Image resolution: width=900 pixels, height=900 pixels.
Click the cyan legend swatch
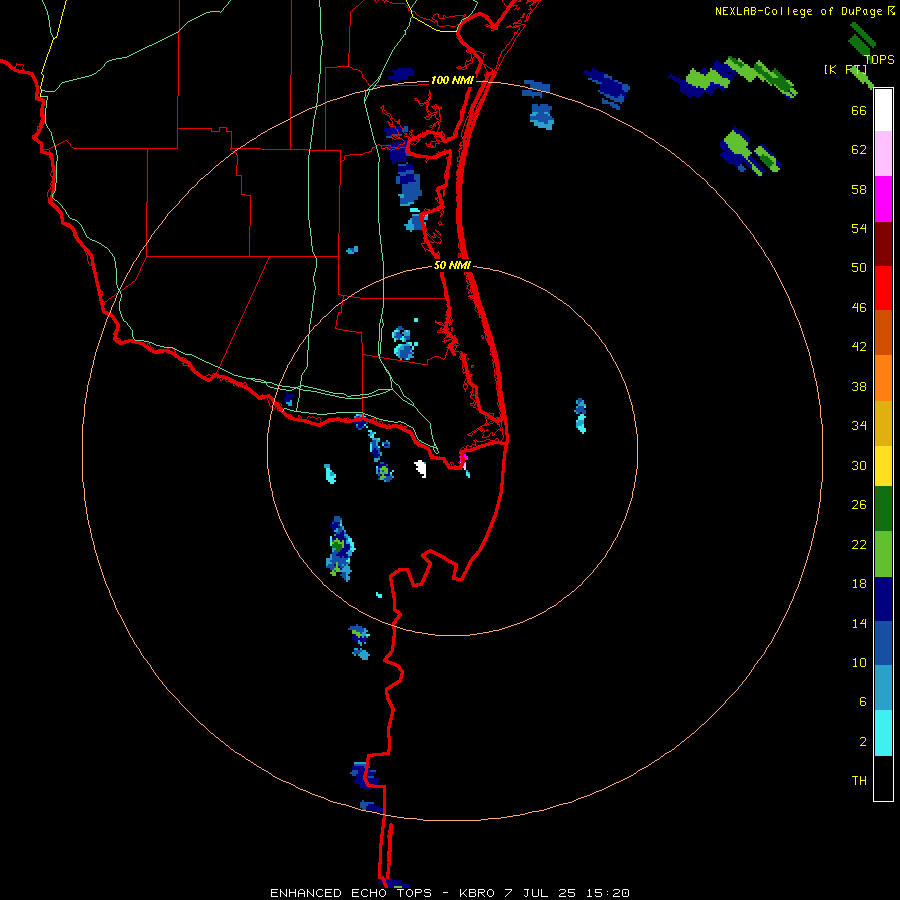883,733
